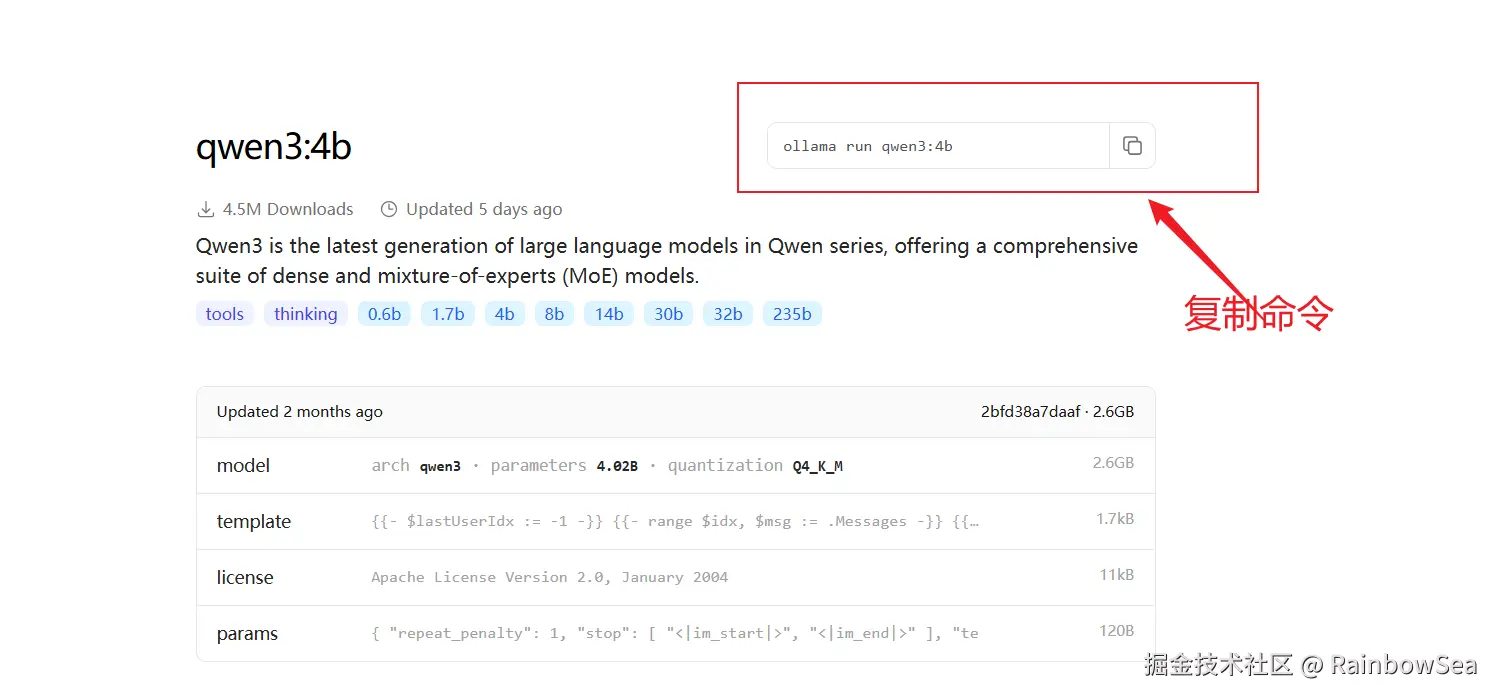Screen dimensions: 1498x699
Task: Select the thinking tag
Action: [x=305, y=314]
